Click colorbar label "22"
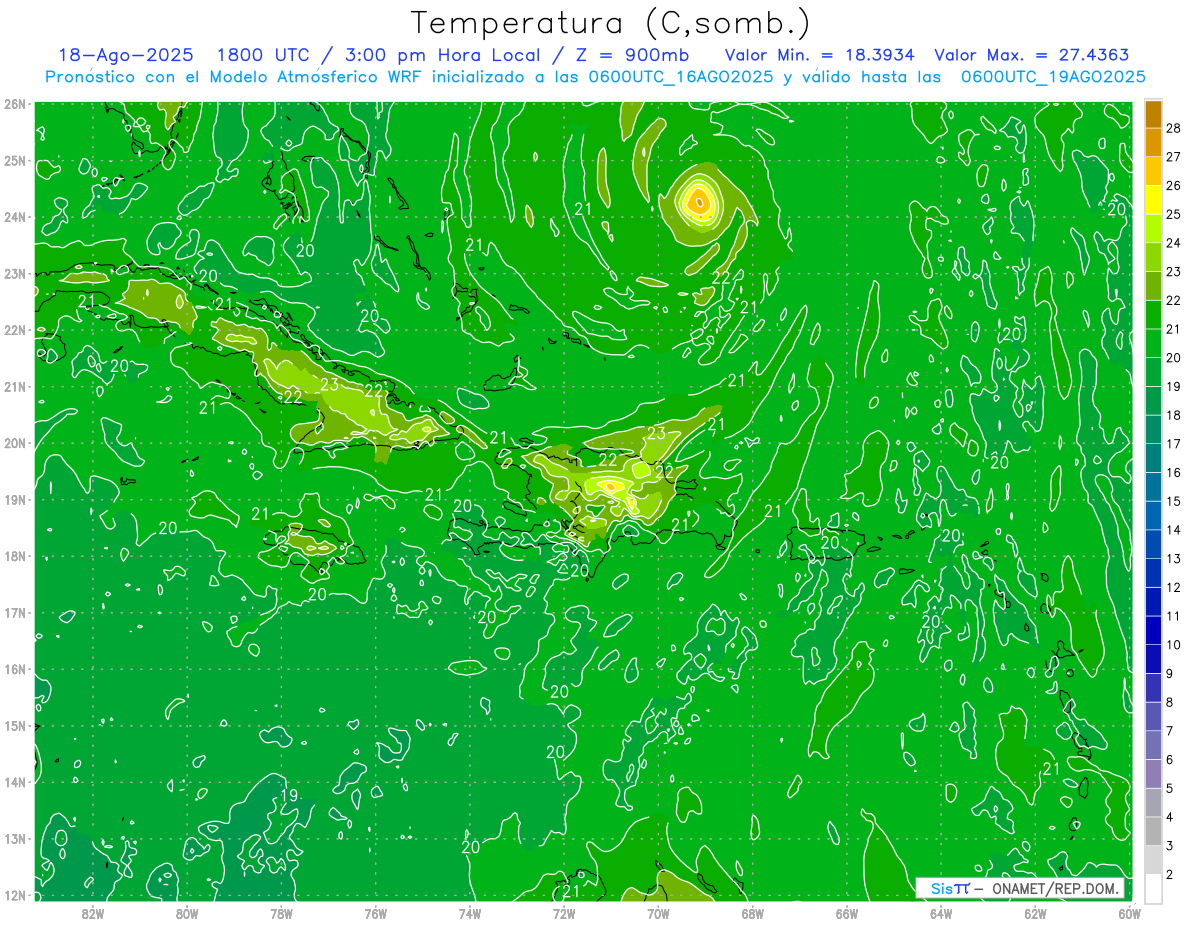This screenshot has height=927, width=1200. click(x=1174, y=300)
